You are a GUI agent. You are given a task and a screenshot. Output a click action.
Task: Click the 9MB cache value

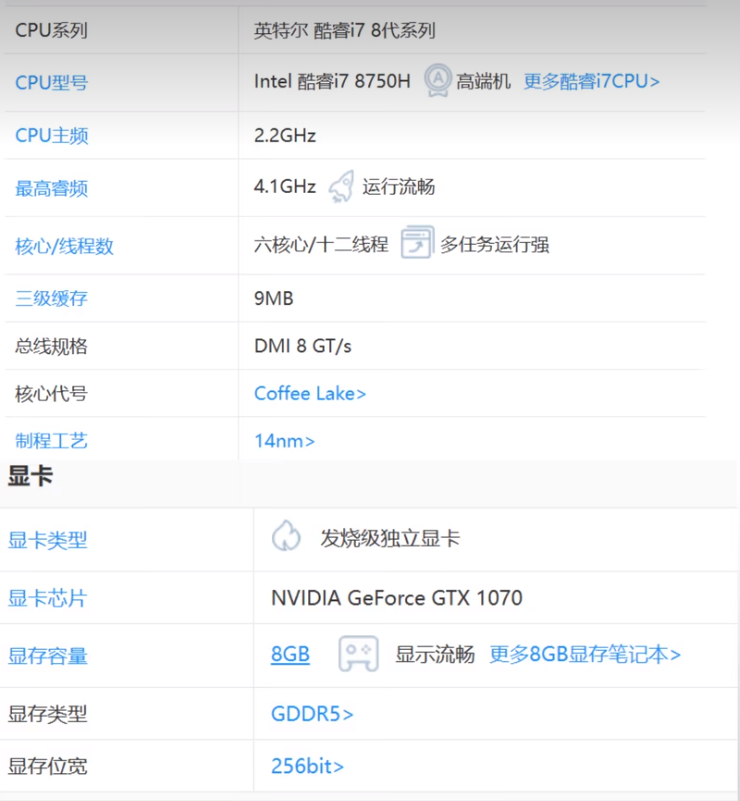274,298
